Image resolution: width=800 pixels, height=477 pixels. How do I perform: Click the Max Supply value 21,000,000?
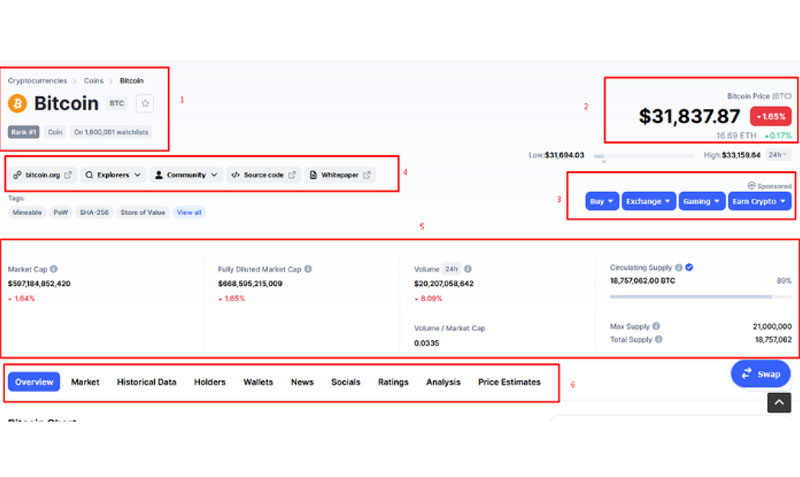772,327
